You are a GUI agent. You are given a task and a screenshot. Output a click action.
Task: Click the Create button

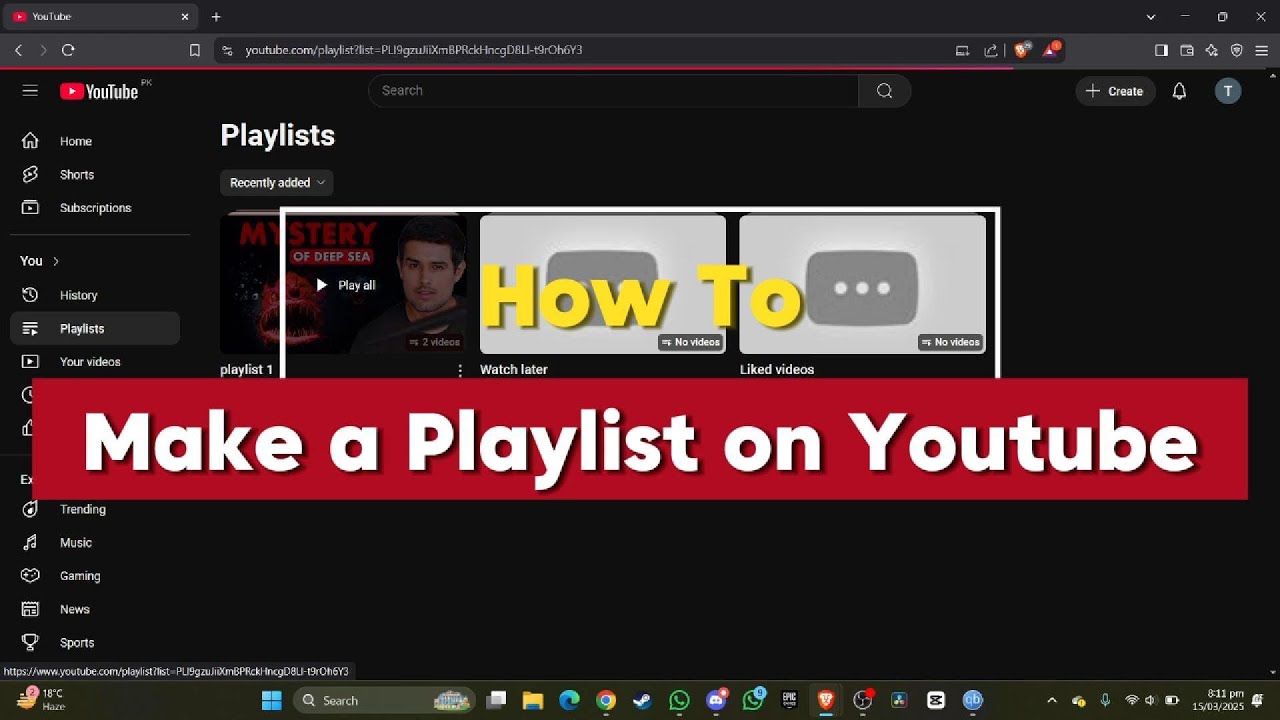tap(1116, 91)
